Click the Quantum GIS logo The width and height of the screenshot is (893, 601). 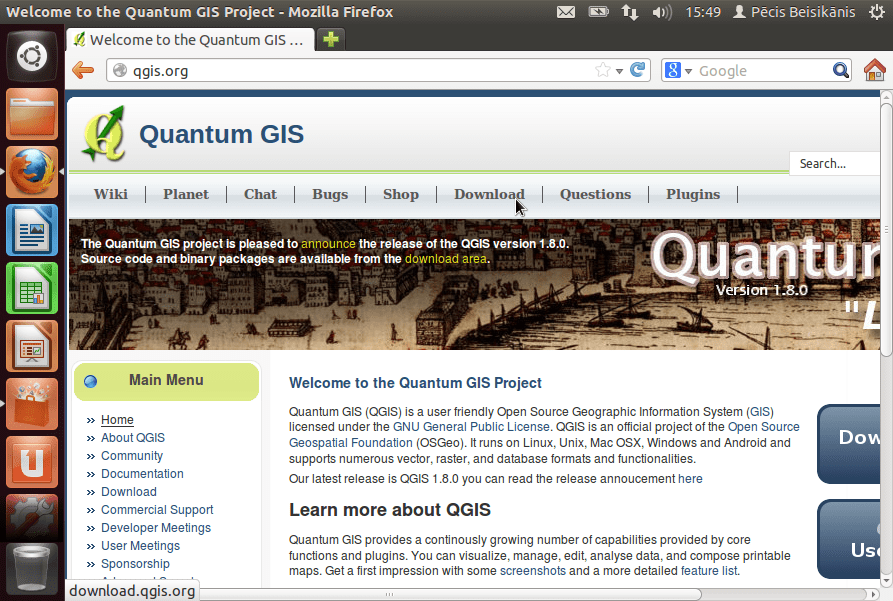(x=104, y=134)
